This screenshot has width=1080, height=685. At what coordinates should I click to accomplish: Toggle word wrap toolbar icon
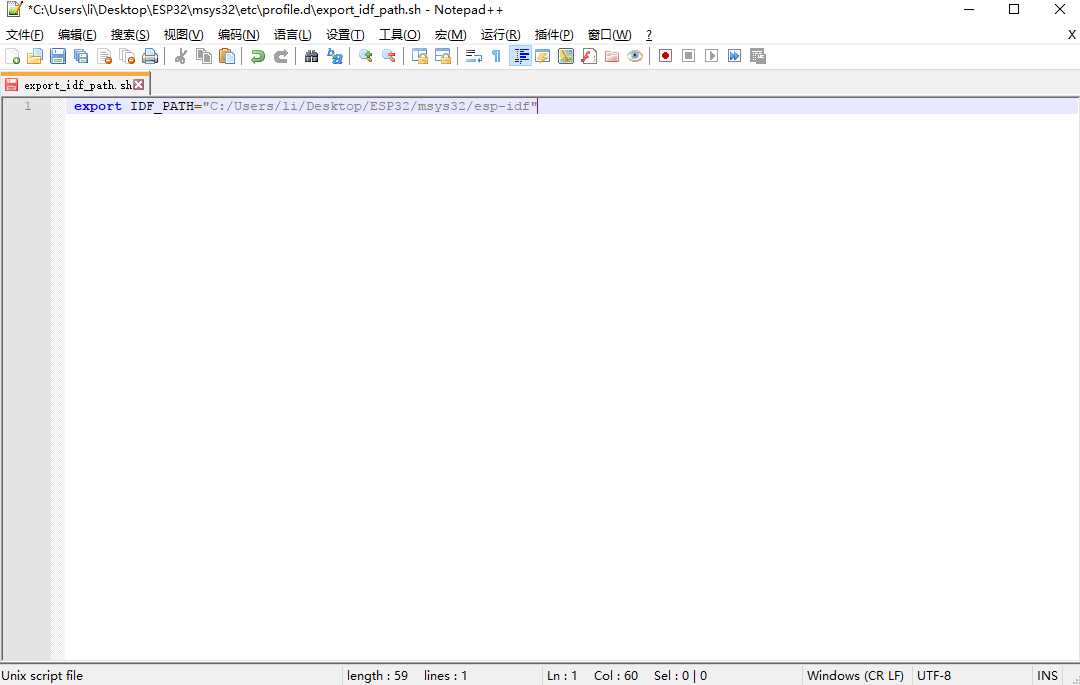pyautogui.click(x=474, y=56)
